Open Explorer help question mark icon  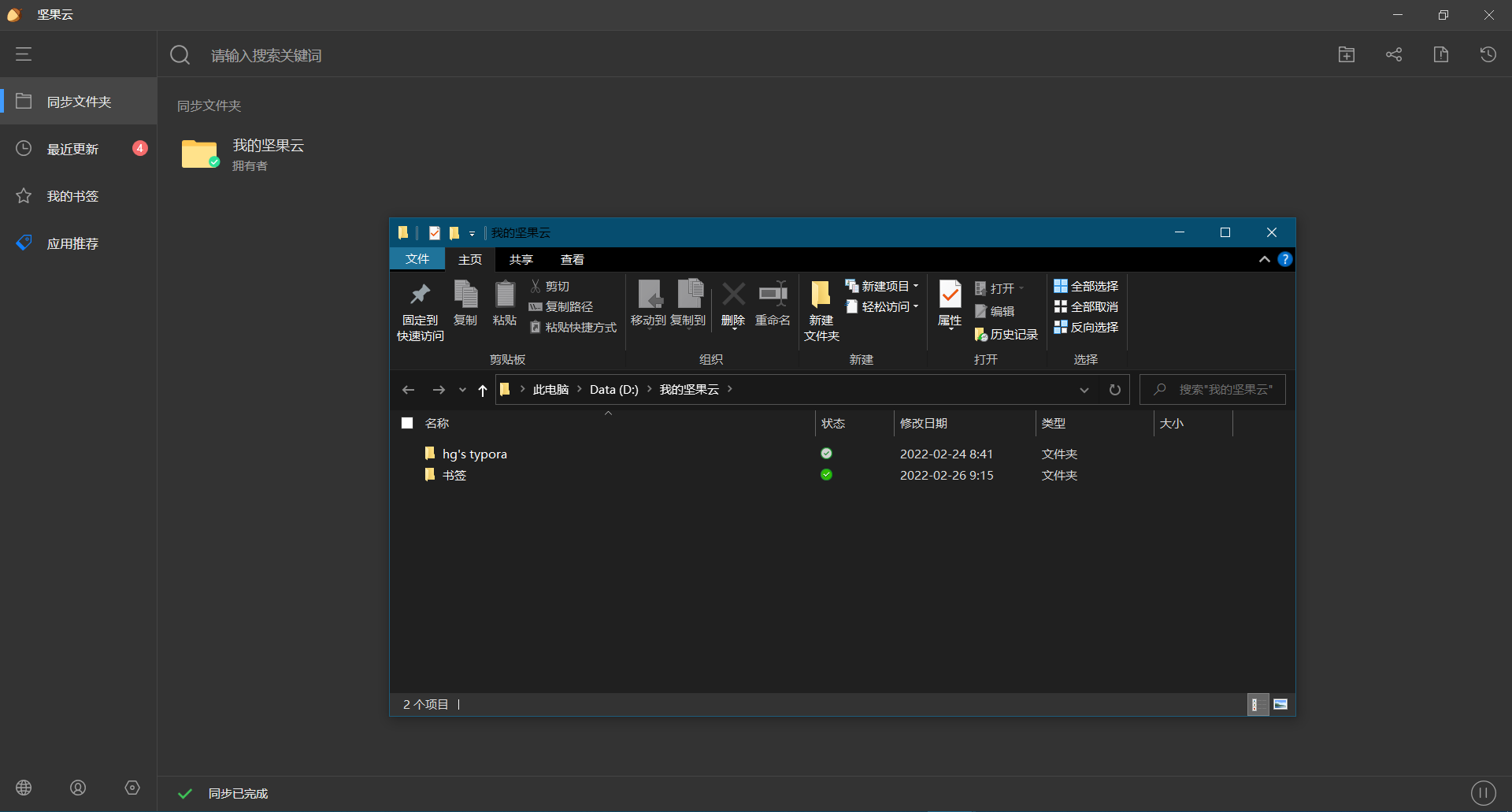[1285, 259]
